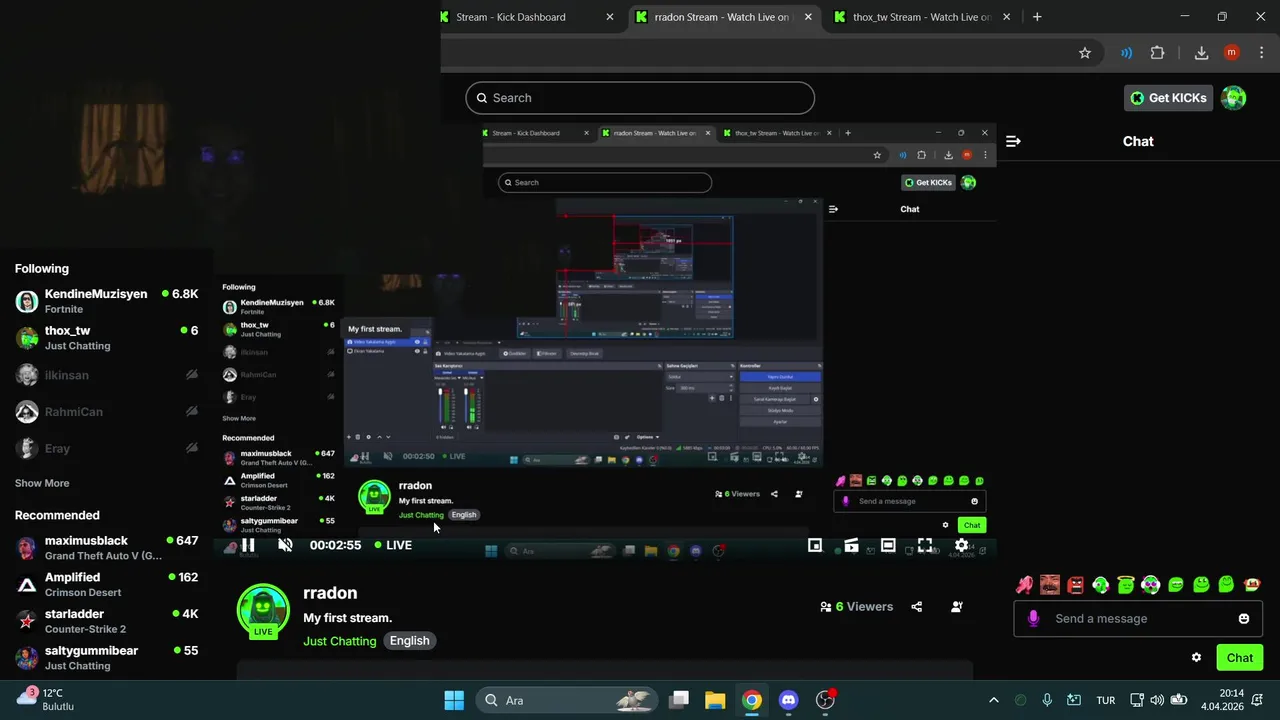Unmute the stream player audio
This screenshot has height=720, width=1280.
pos(285,545)
